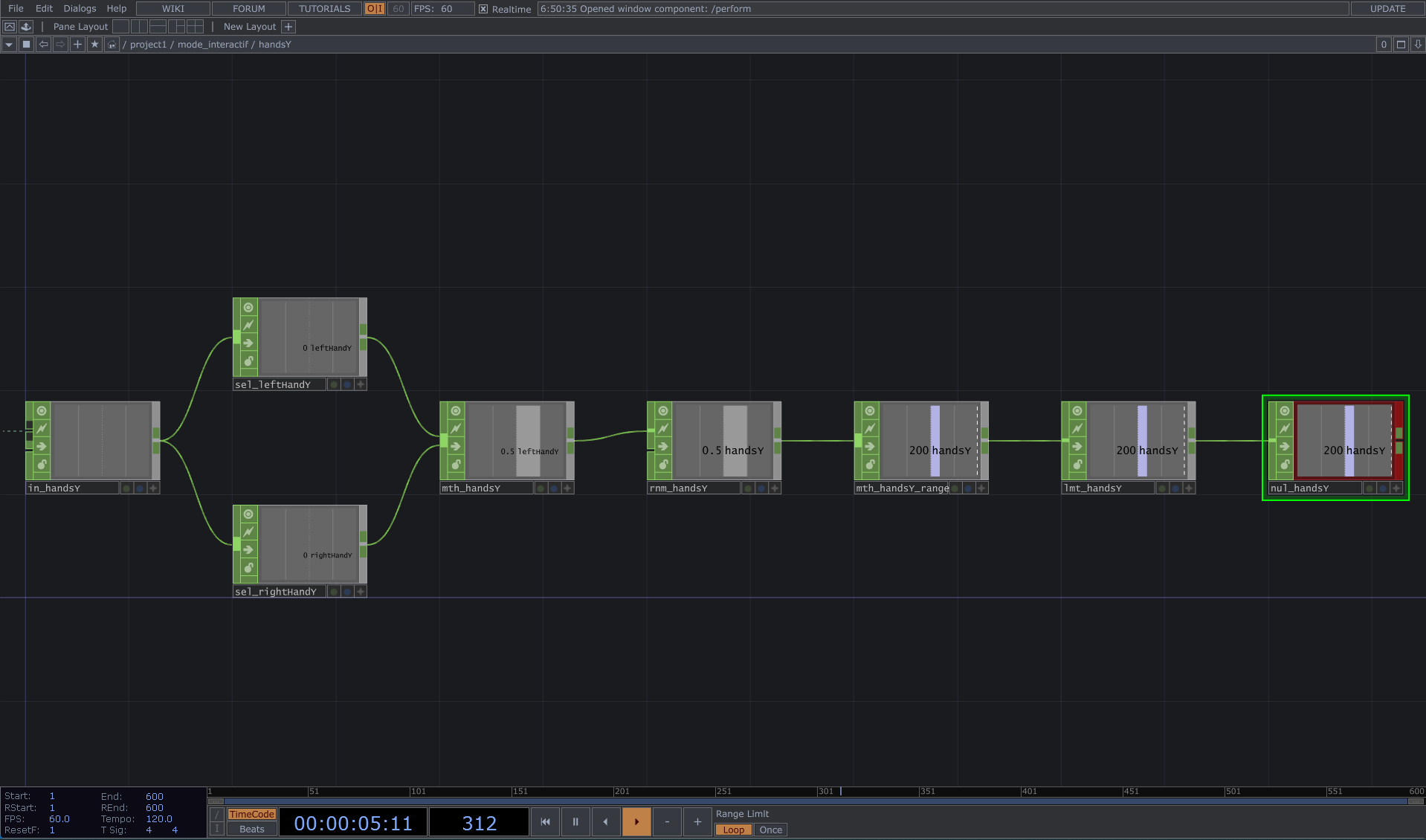Add new layout with plus icon

pyautogui.click(x=288, y=27)
